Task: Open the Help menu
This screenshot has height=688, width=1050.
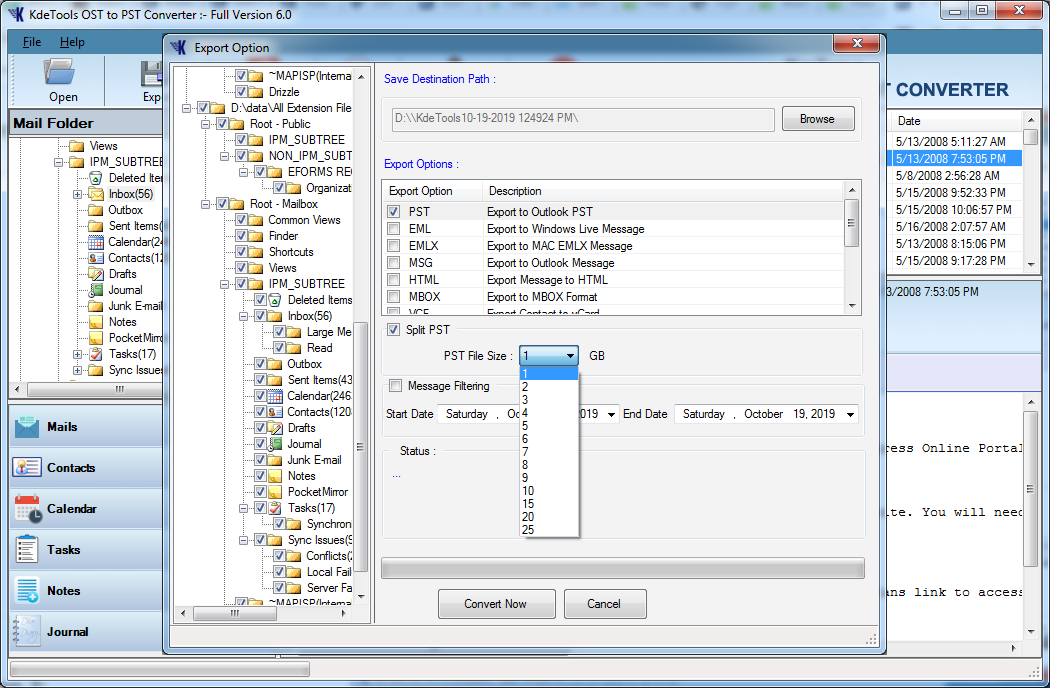Action: (x=72, y=42)
